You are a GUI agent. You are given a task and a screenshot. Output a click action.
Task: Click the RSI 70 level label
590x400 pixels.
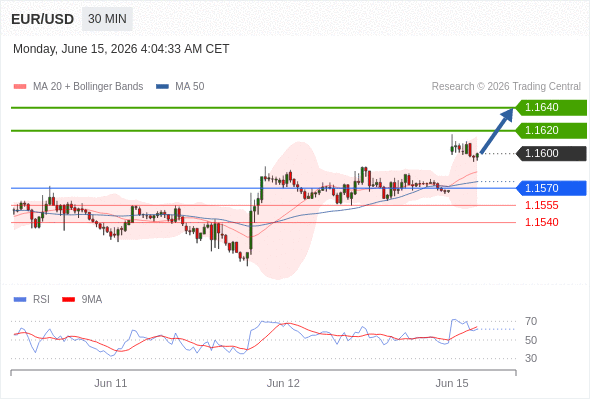point(531,322)
